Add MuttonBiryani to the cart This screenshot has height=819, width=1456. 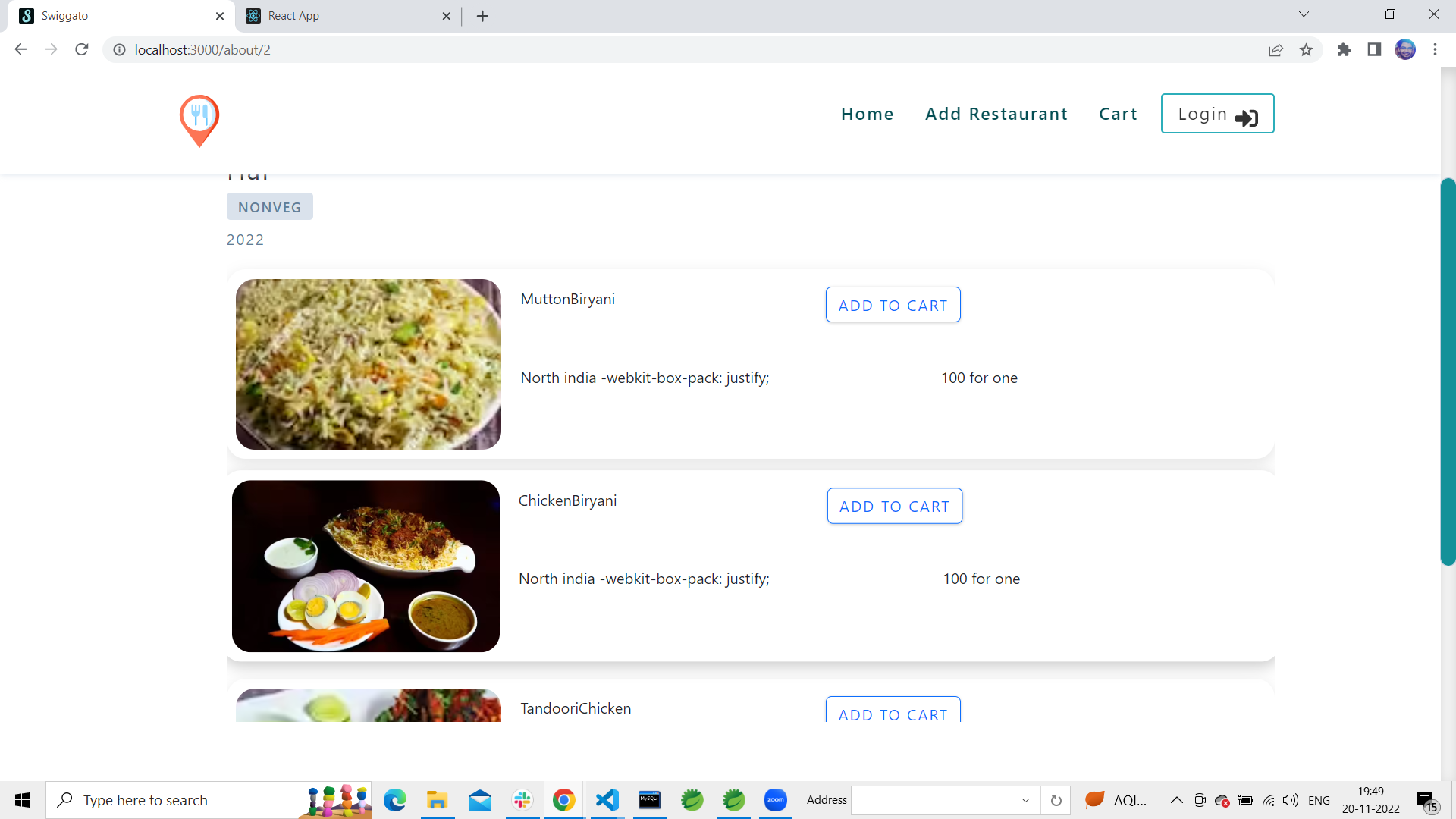click(893, 305)
